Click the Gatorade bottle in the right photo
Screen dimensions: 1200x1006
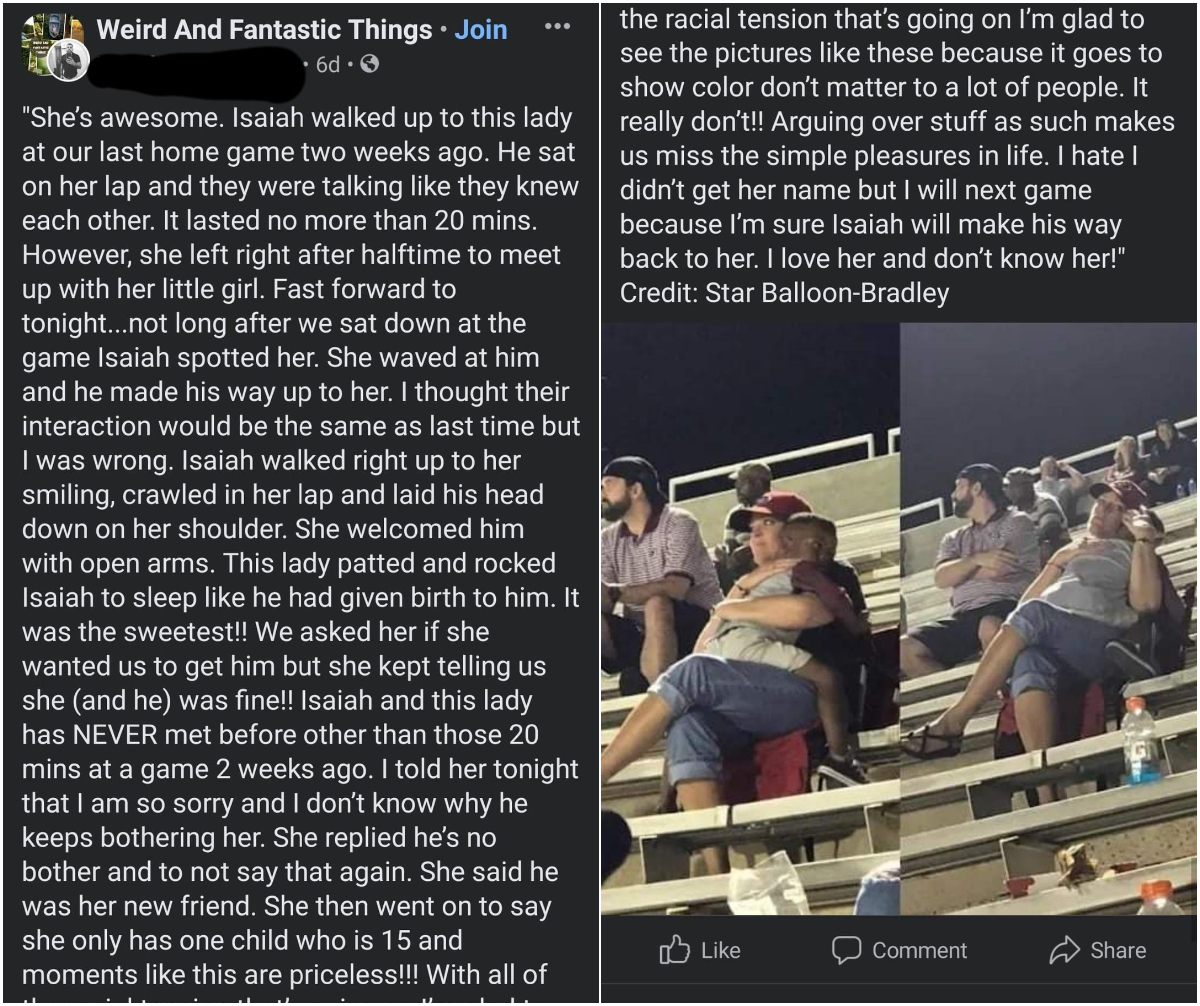point(1140,740)
